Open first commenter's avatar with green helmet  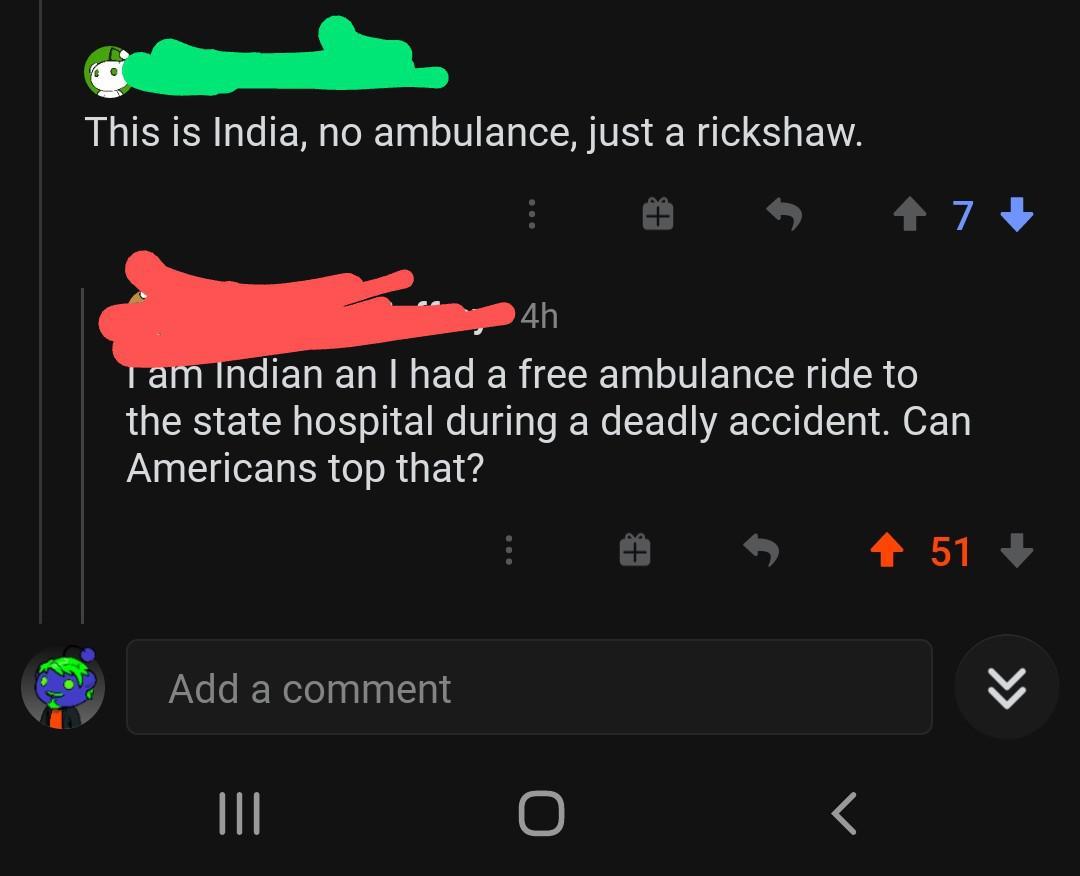point(106,72)
